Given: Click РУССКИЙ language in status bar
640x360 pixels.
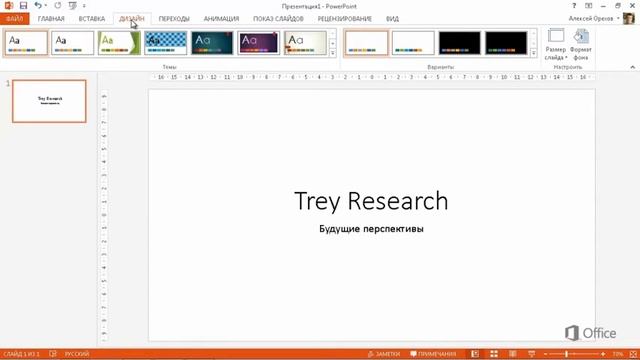Looking at the screenshot, I should [x=77, y=354].
